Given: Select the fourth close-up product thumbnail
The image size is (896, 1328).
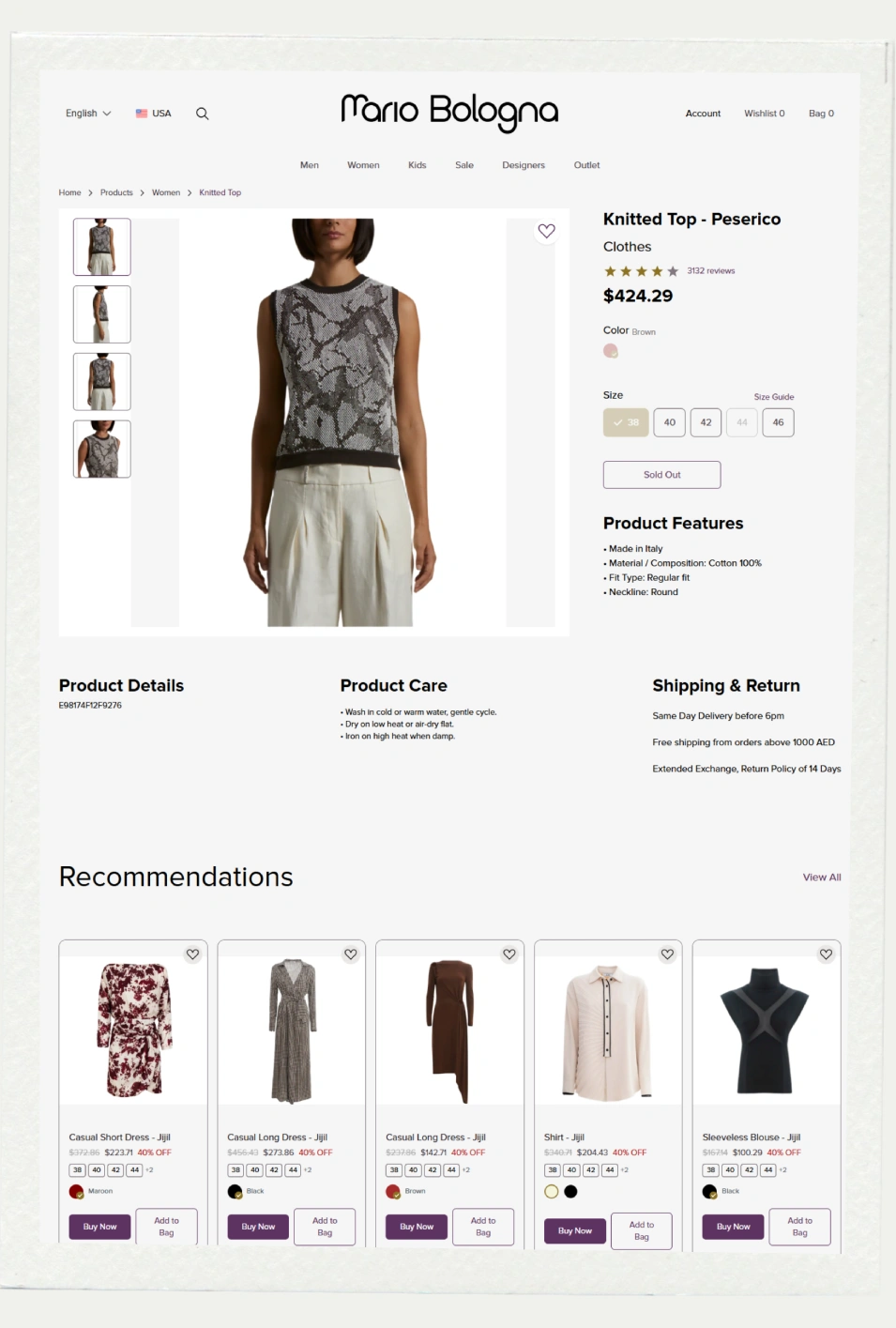Looking at the screenshot, I should [102, 450].
